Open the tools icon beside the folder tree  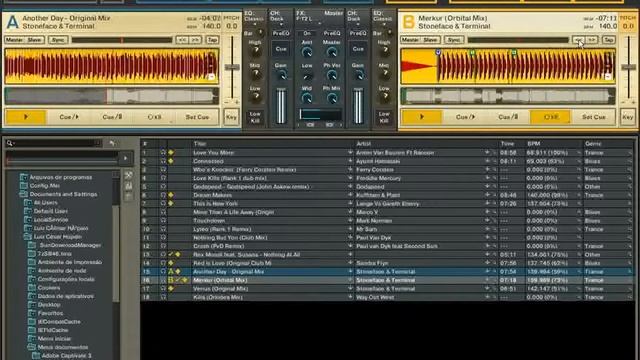pos(129,176)
